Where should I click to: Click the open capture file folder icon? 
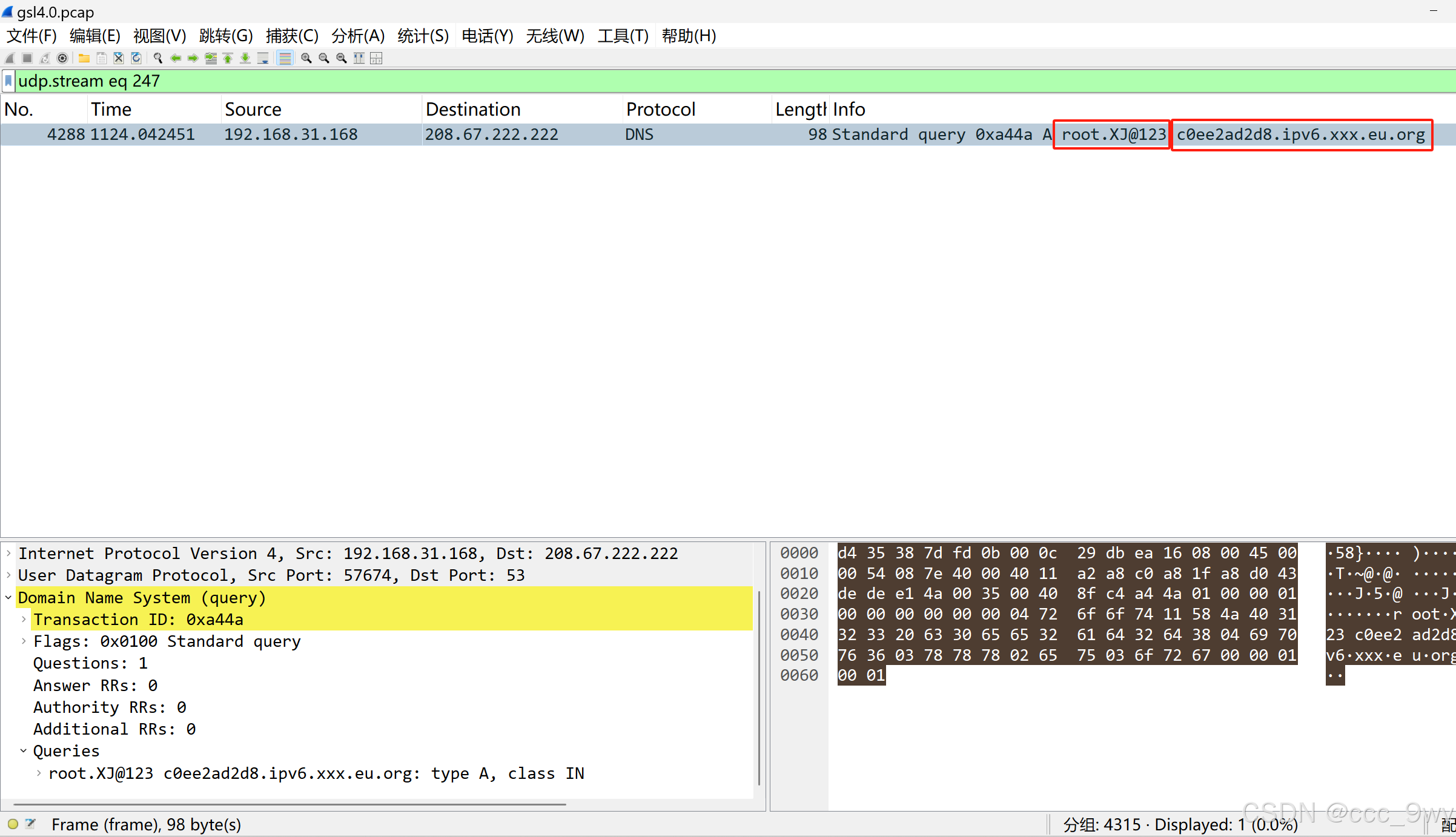point(84,58)
